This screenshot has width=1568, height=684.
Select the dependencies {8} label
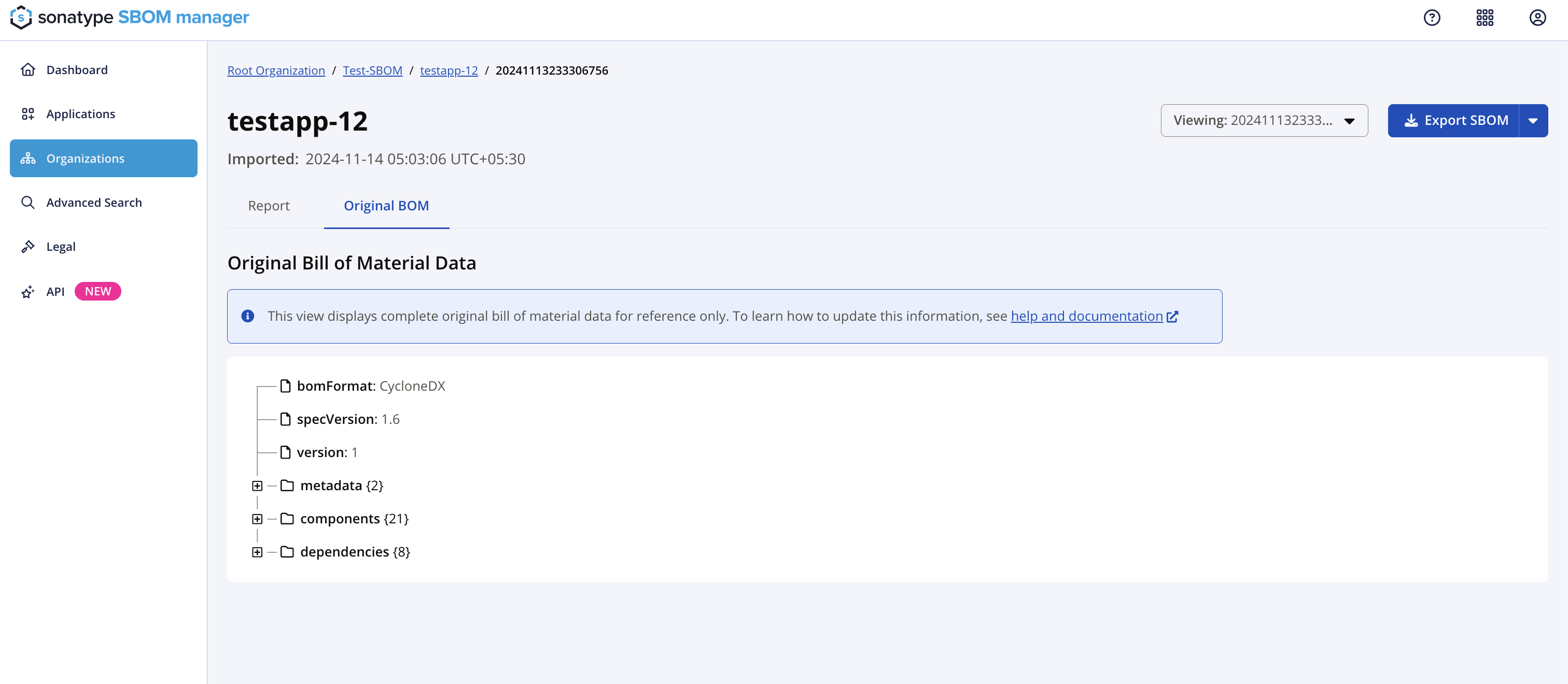(x=356, y=552)
